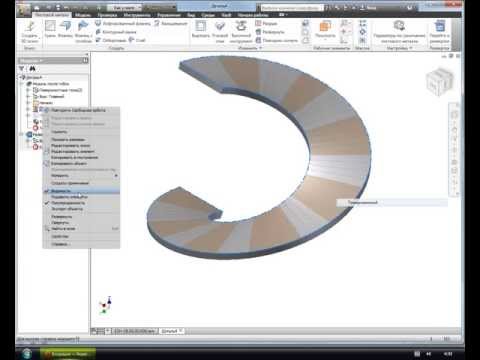The width and height of the screenshot is (480, 360).
Task: Click the Plane (Плоскость) work feature icon
Action: [325, 29]
